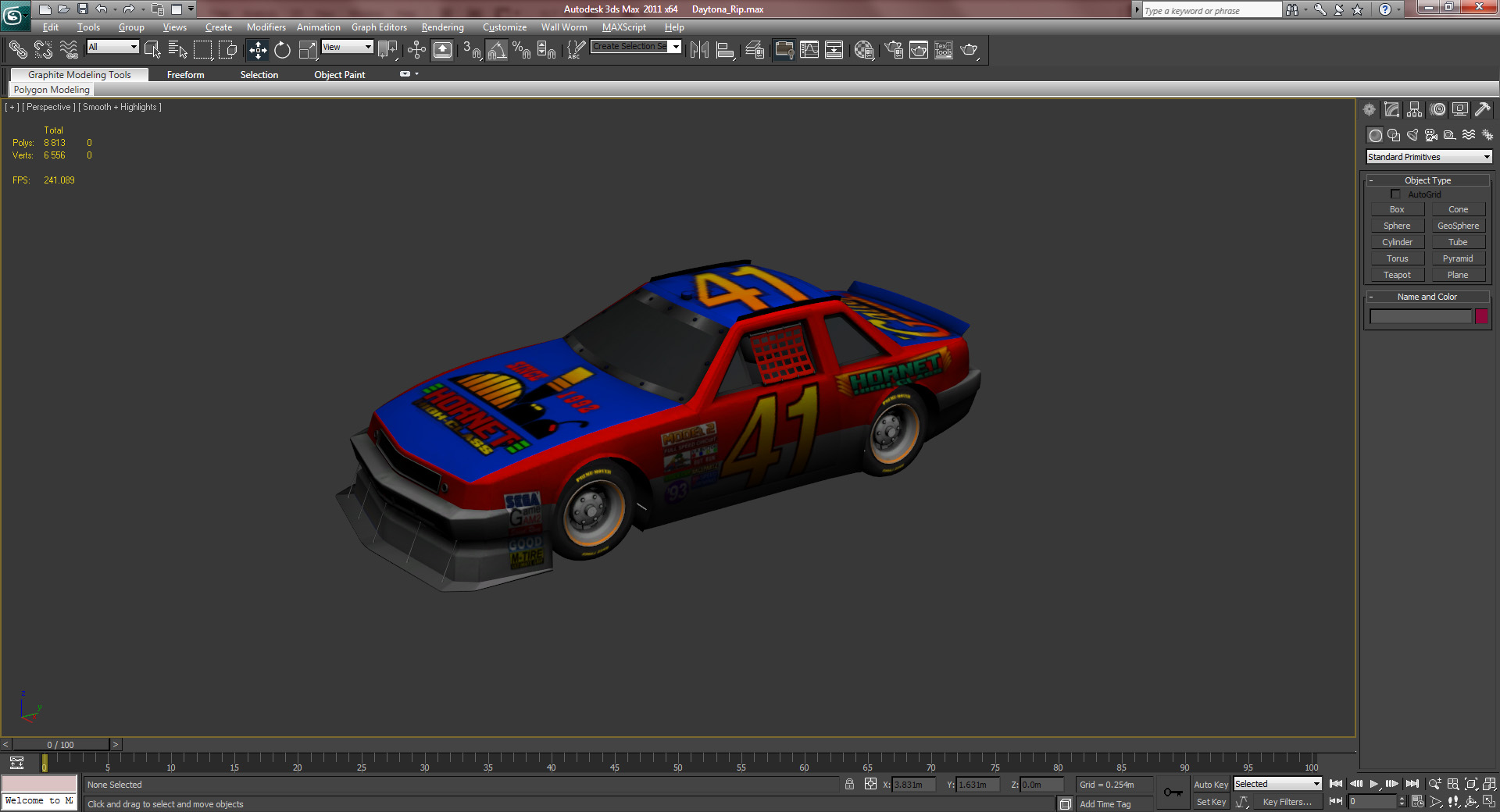1500x812 pixels.
Task: Open the Modifiers menu
Action: pyautogui.click(x=266, y=27)
